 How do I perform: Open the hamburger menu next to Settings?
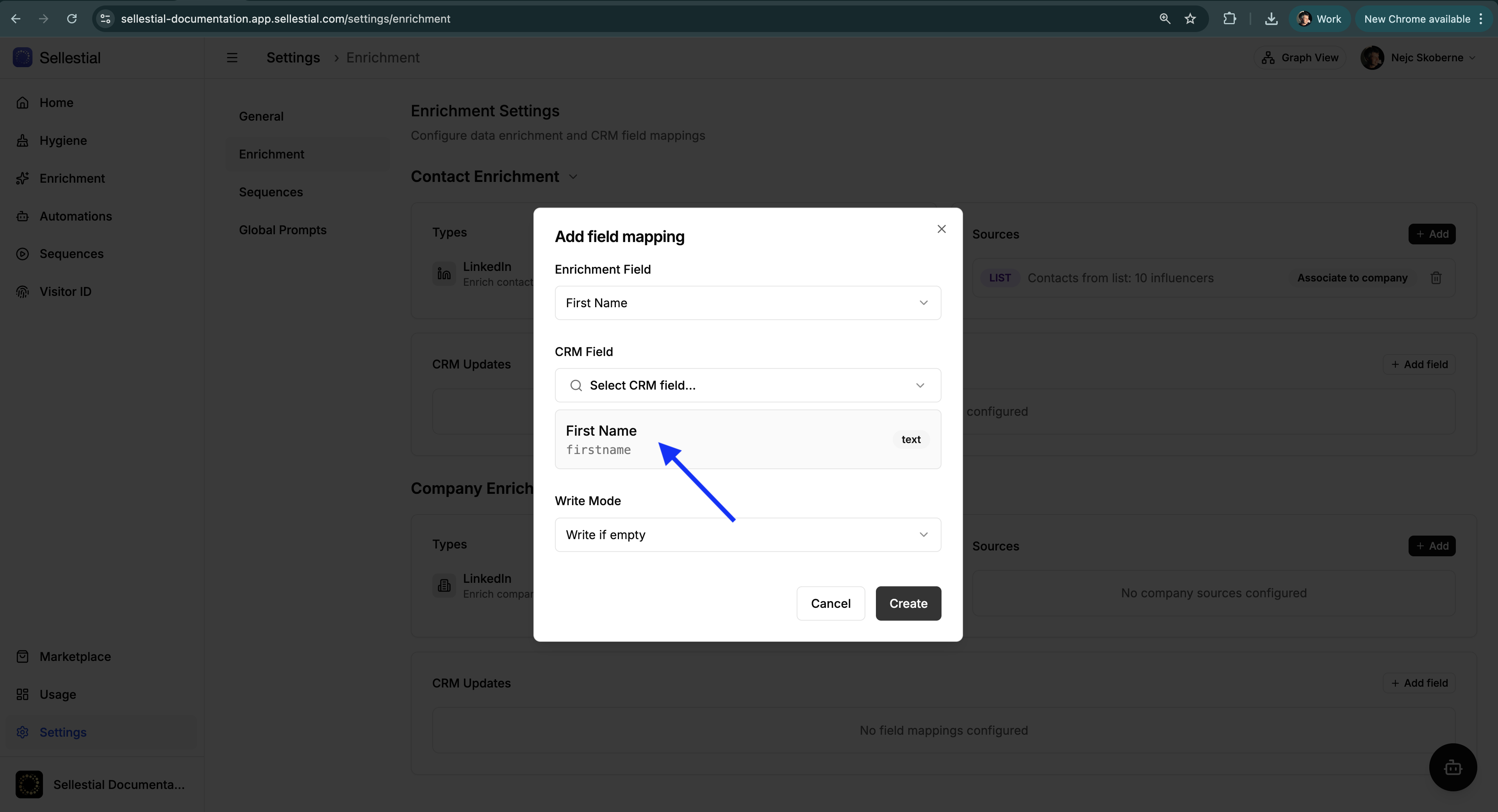(232, 57)
